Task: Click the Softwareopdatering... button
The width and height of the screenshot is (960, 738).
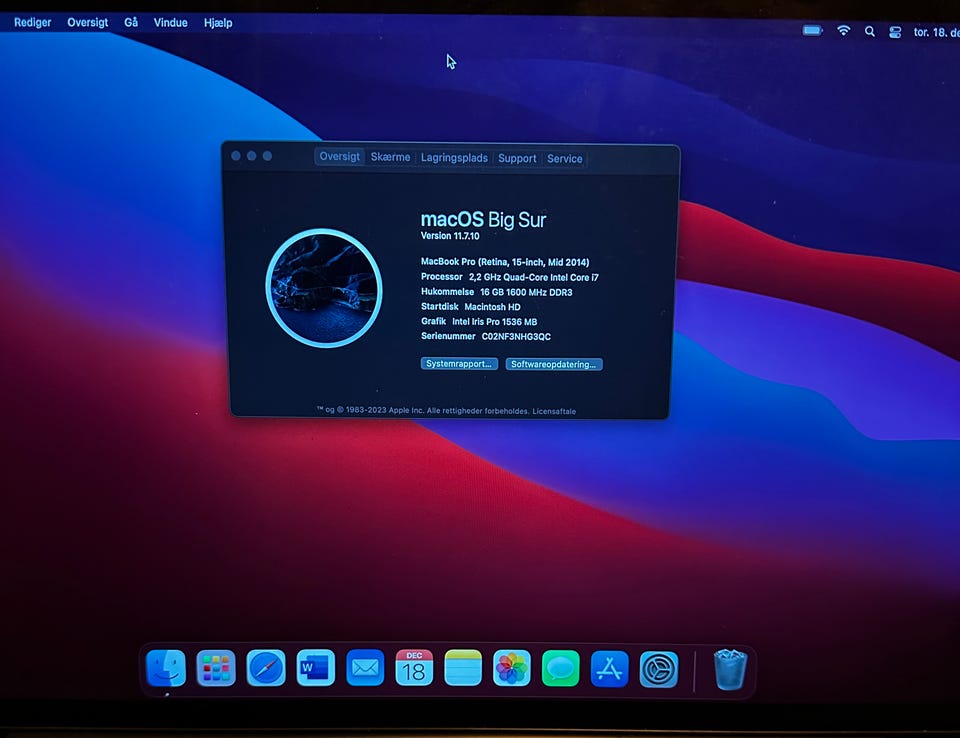Action: click(x=554, y=364)
